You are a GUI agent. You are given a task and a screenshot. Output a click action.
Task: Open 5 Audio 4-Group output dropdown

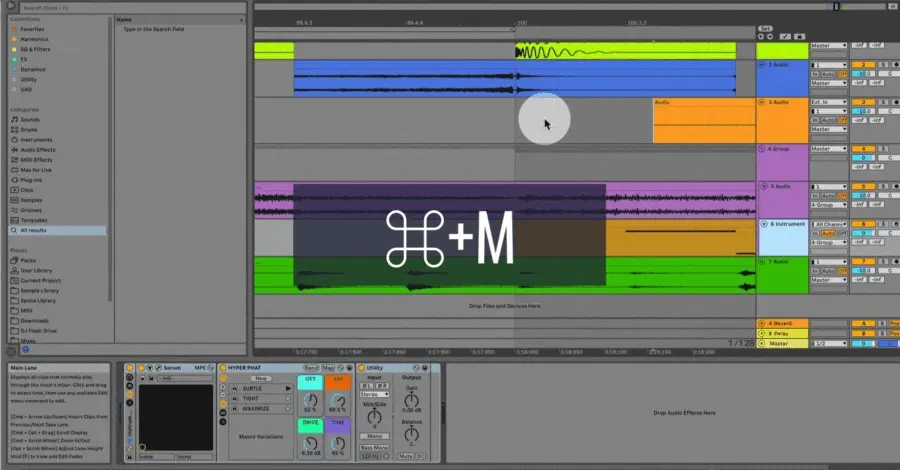[x=828, y=205]
